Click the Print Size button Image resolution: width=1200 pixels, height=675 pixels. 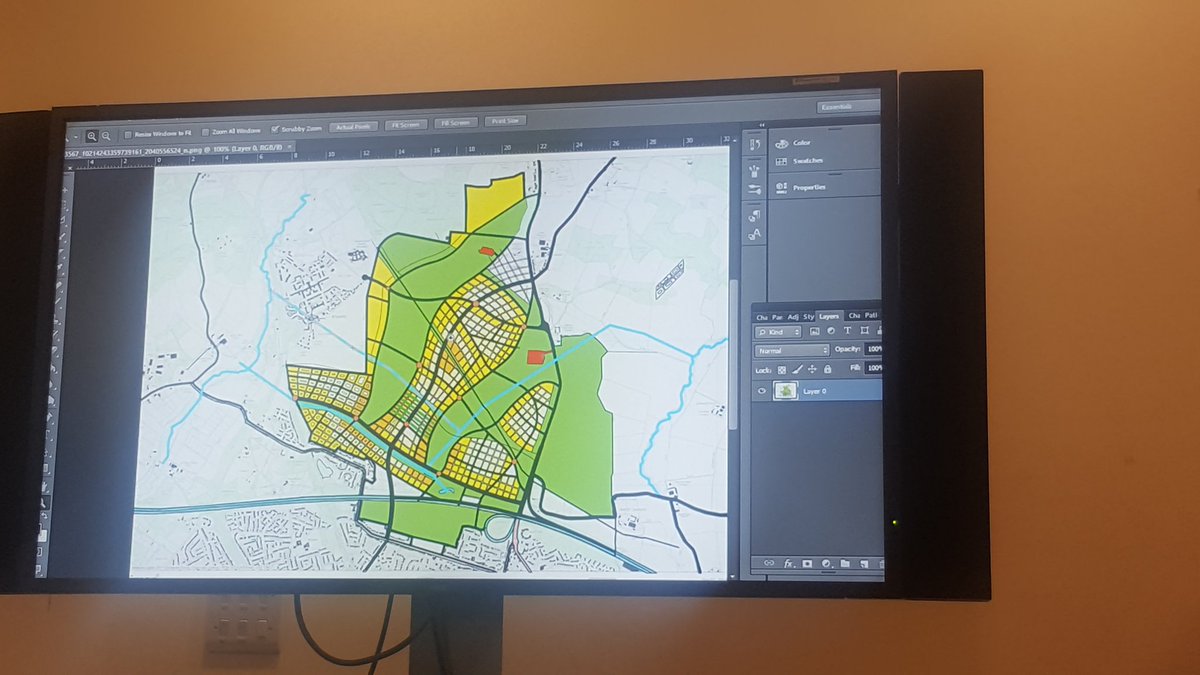[506, 121]
